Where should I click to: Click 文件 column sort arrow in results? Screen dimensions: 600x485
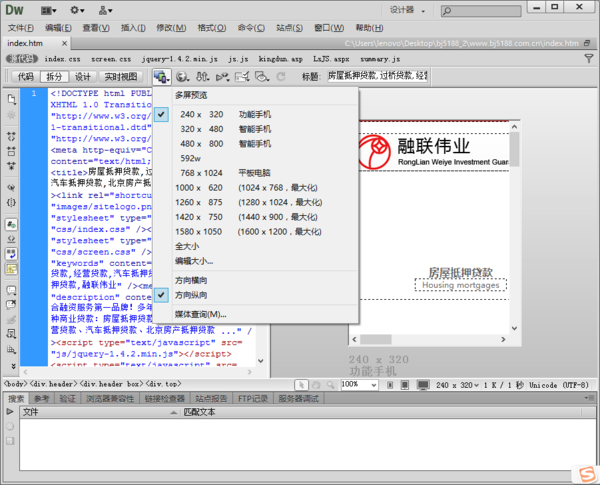coord(174,412)
